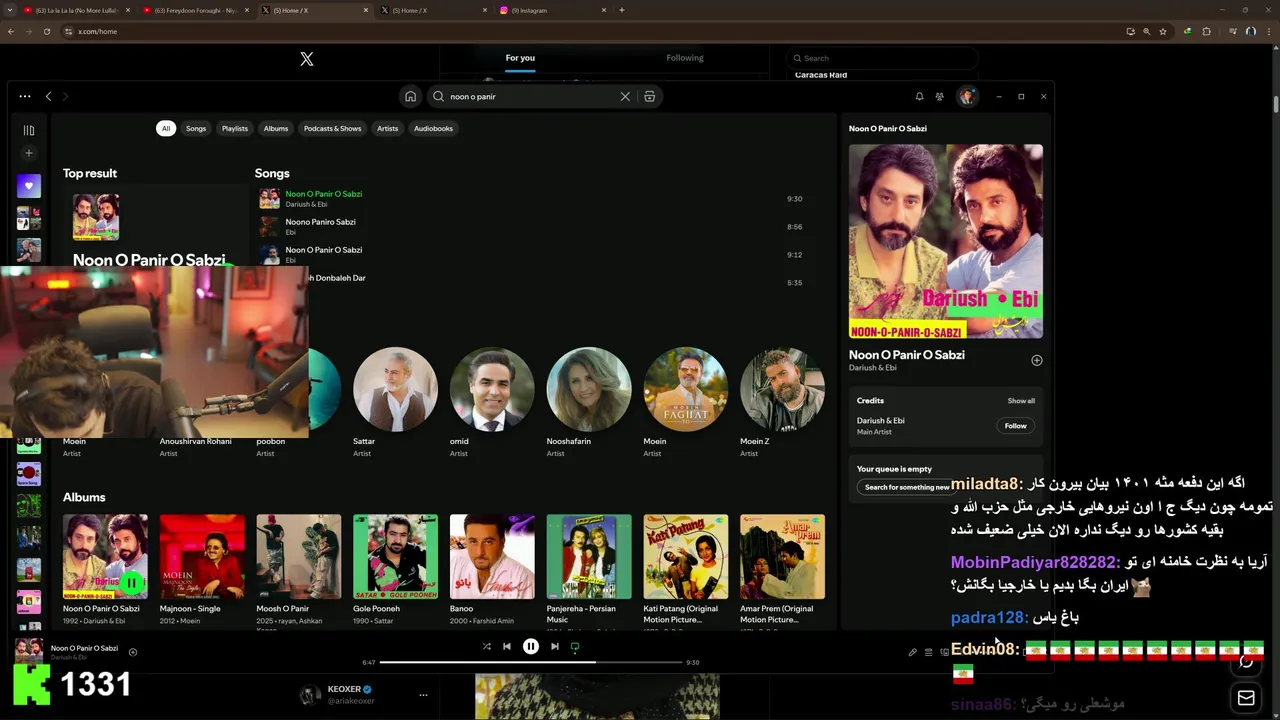Image resolution: width=1280 pixels, height=720 pixels.
Task: Switch to the Following tab on X
Action: pyautogui.click(x=685, y=58)
